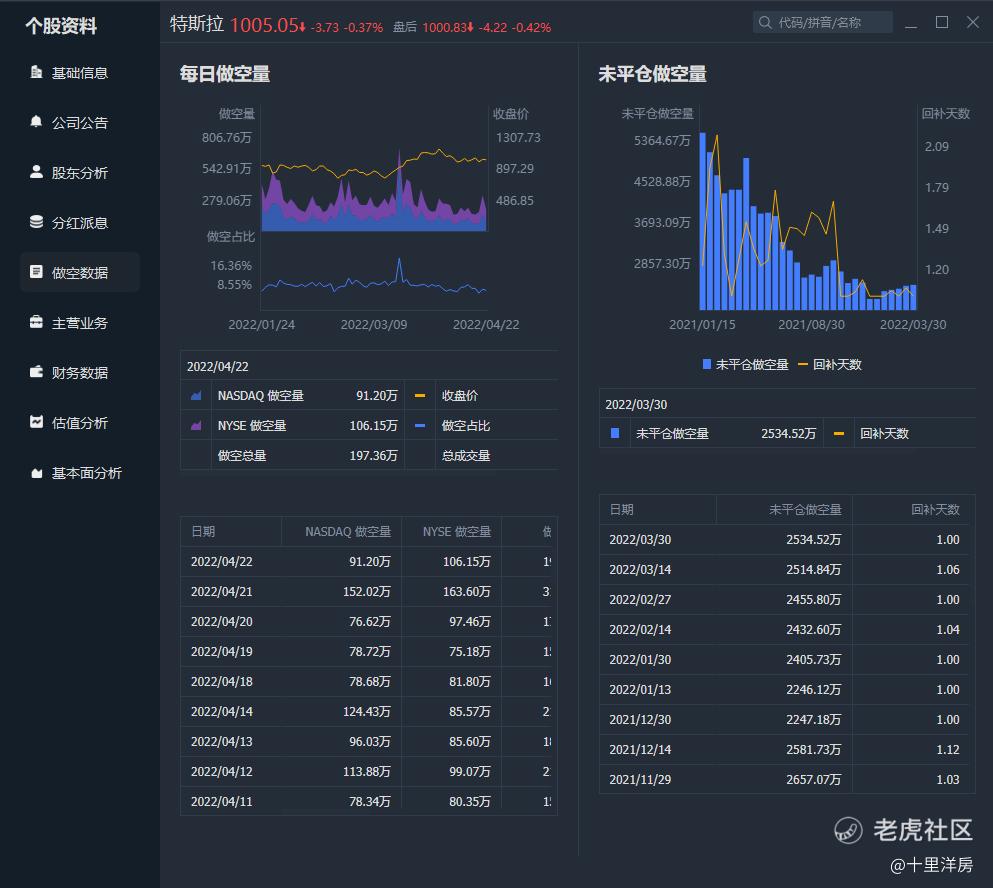Click the 2022/01/30 row value 2405.73万
993x888 pixels.
[814, 660]
